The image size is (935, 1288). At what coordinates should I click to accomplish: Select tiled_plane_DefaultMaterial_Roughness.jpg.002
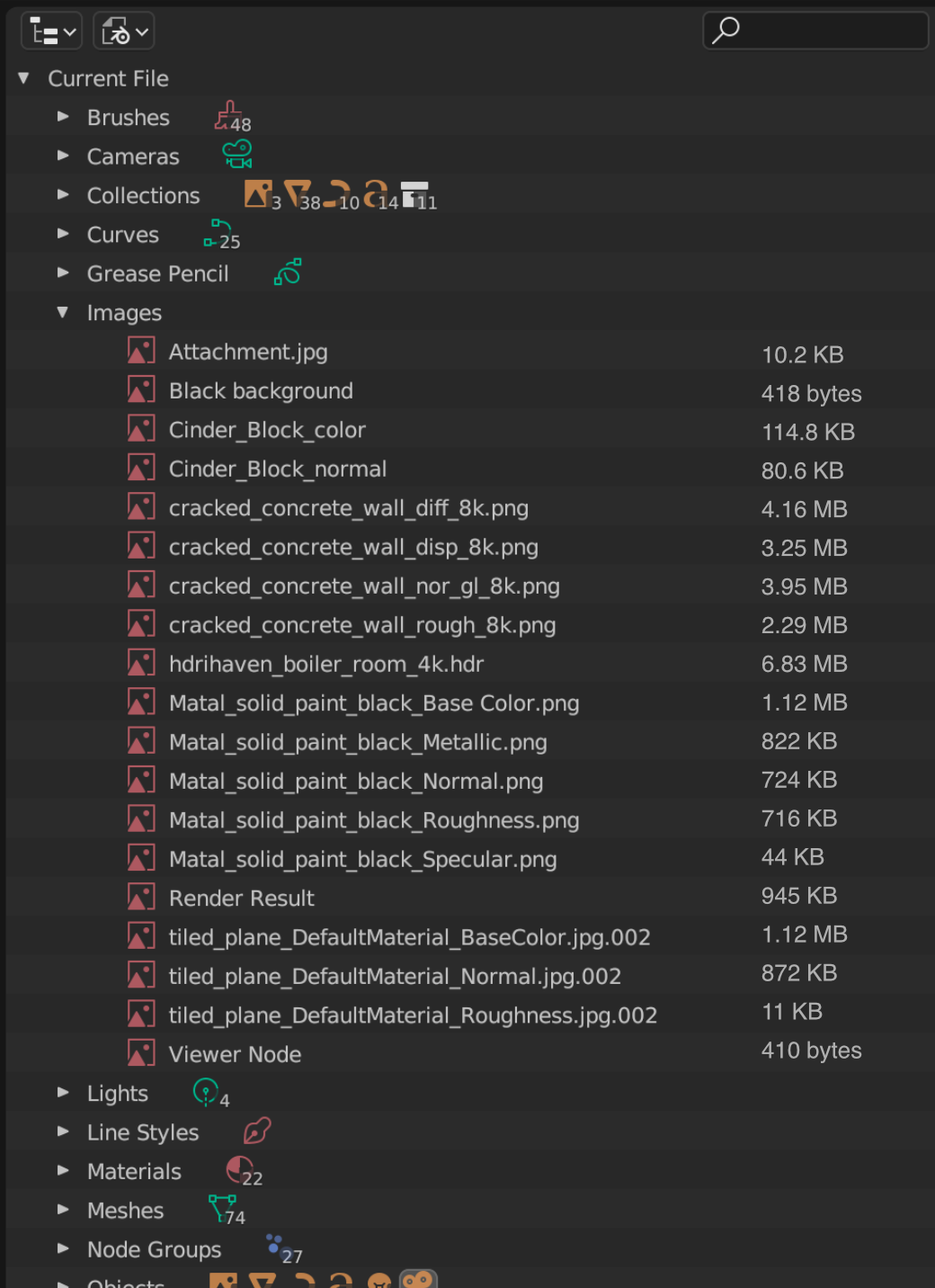(413, 1015)
